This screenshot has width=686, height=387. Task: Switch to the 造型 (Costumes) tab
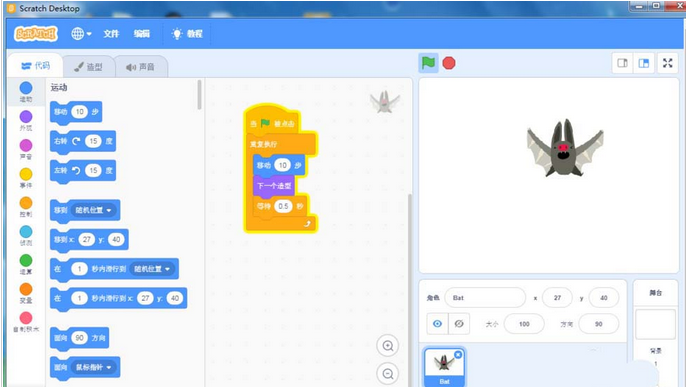coord(89,67)
